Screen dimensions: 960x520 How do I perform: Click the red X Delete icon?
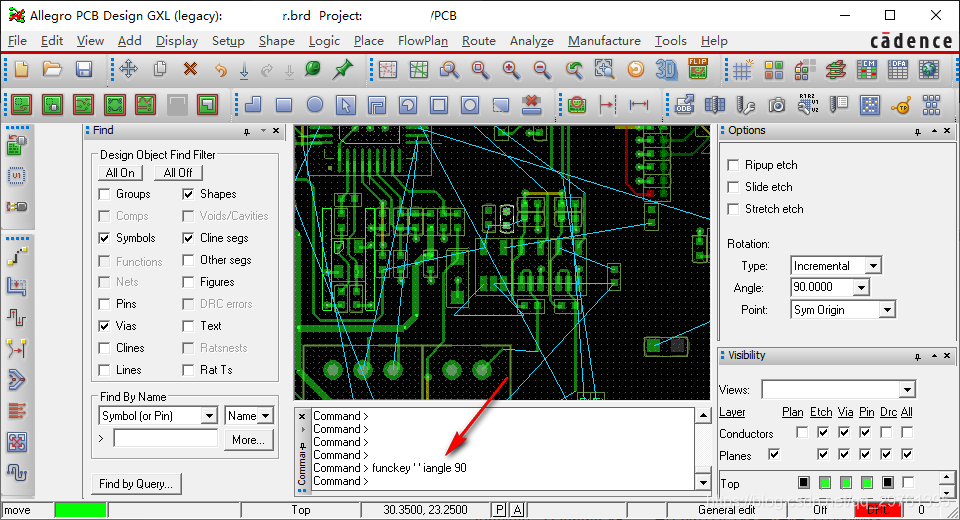coord(190,70)
